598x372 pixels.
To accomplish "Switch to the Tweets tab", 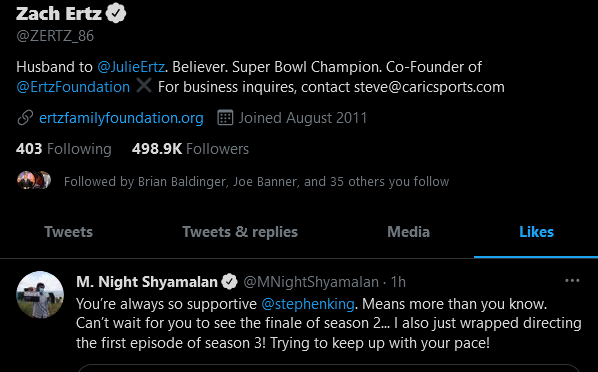I will [x=69, y=232].
